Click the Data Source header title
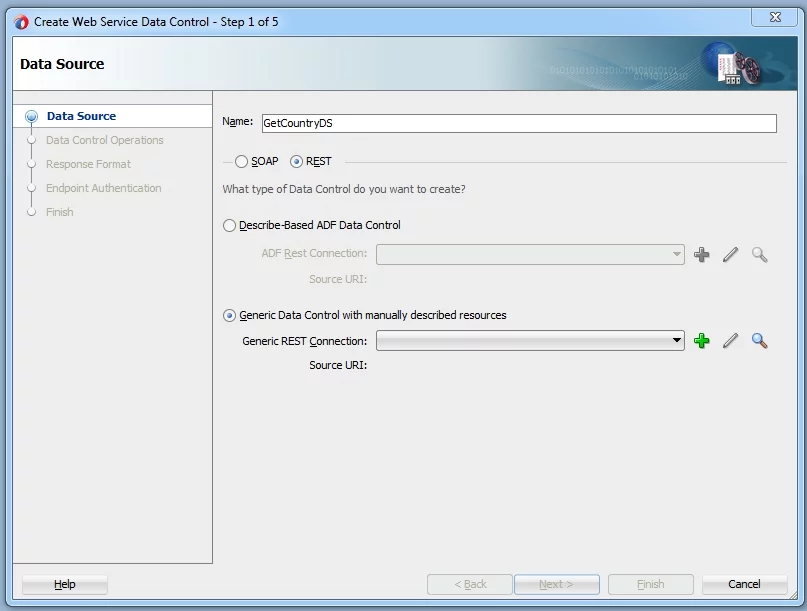The height and width of the screenshot is (611, 807). click(62, 64)
